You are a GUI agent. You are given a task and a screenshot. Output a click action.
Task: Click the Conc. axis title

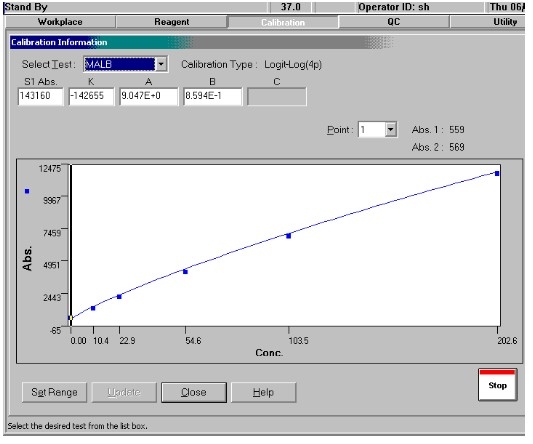269,353
